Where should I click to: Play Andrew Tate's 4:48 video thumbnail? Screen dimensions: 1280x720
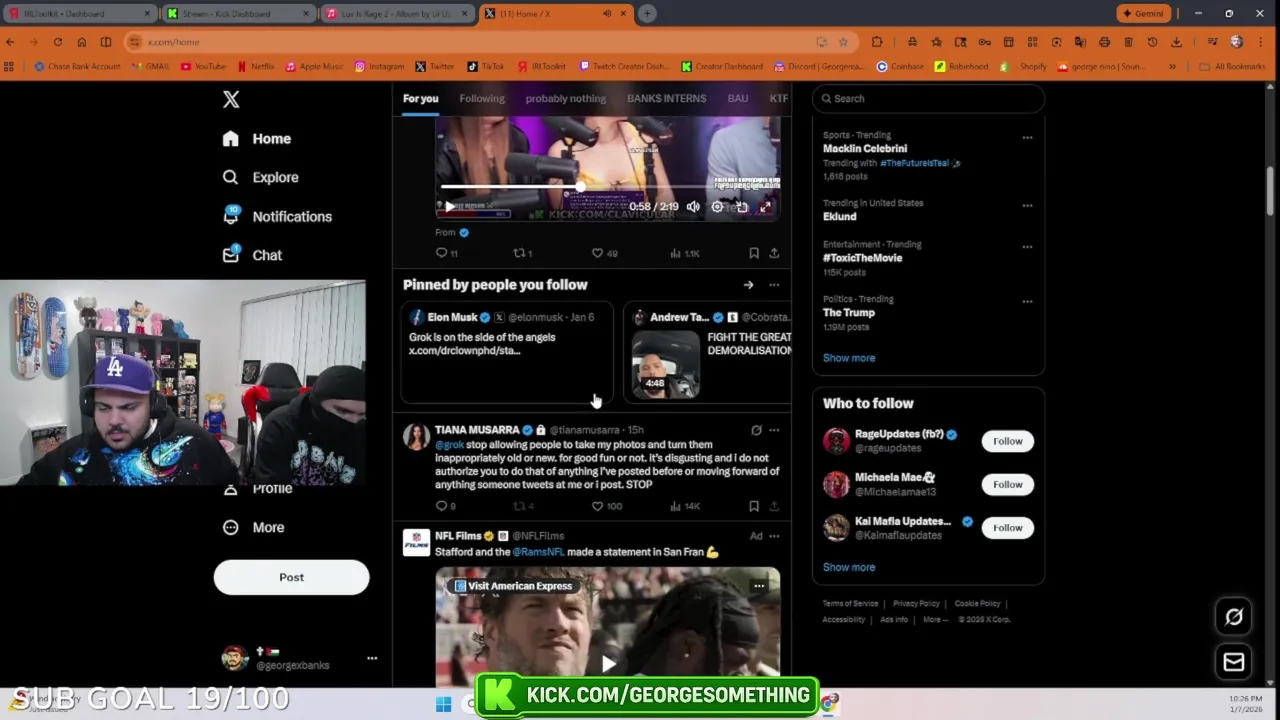[x=666, y=364]
